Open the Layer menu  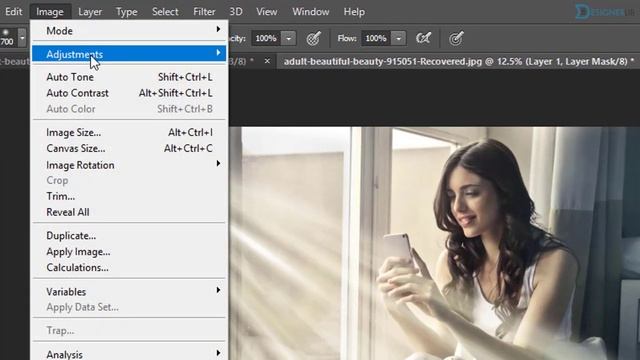tap(90, 11)
